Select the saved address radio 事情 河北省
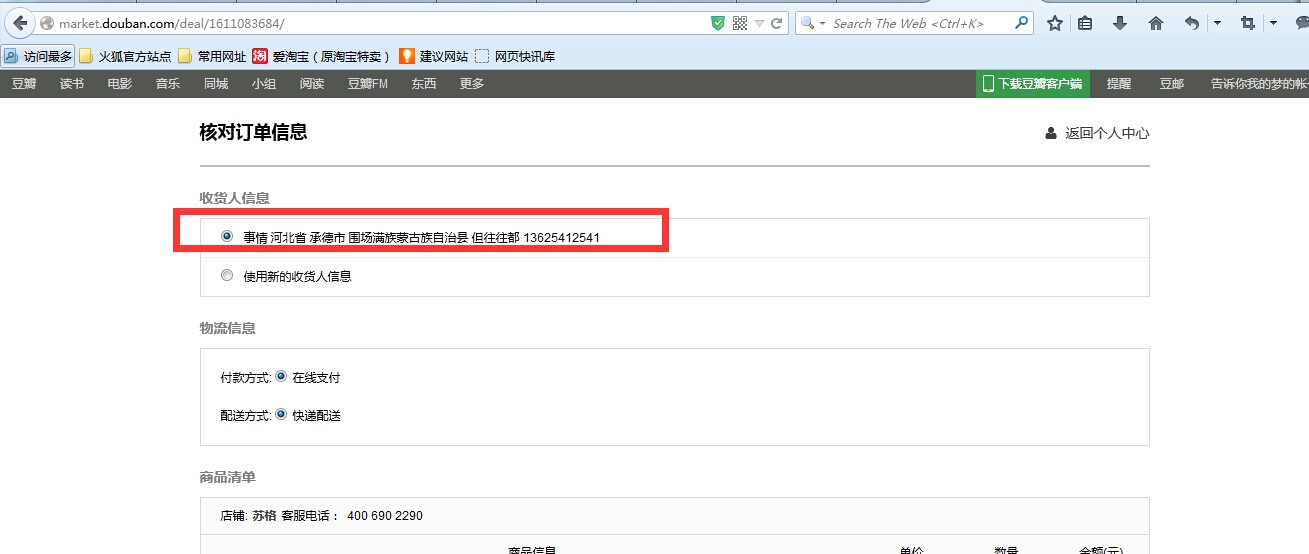The width and height of the screenshot is (1309, 554). [227, 236]
